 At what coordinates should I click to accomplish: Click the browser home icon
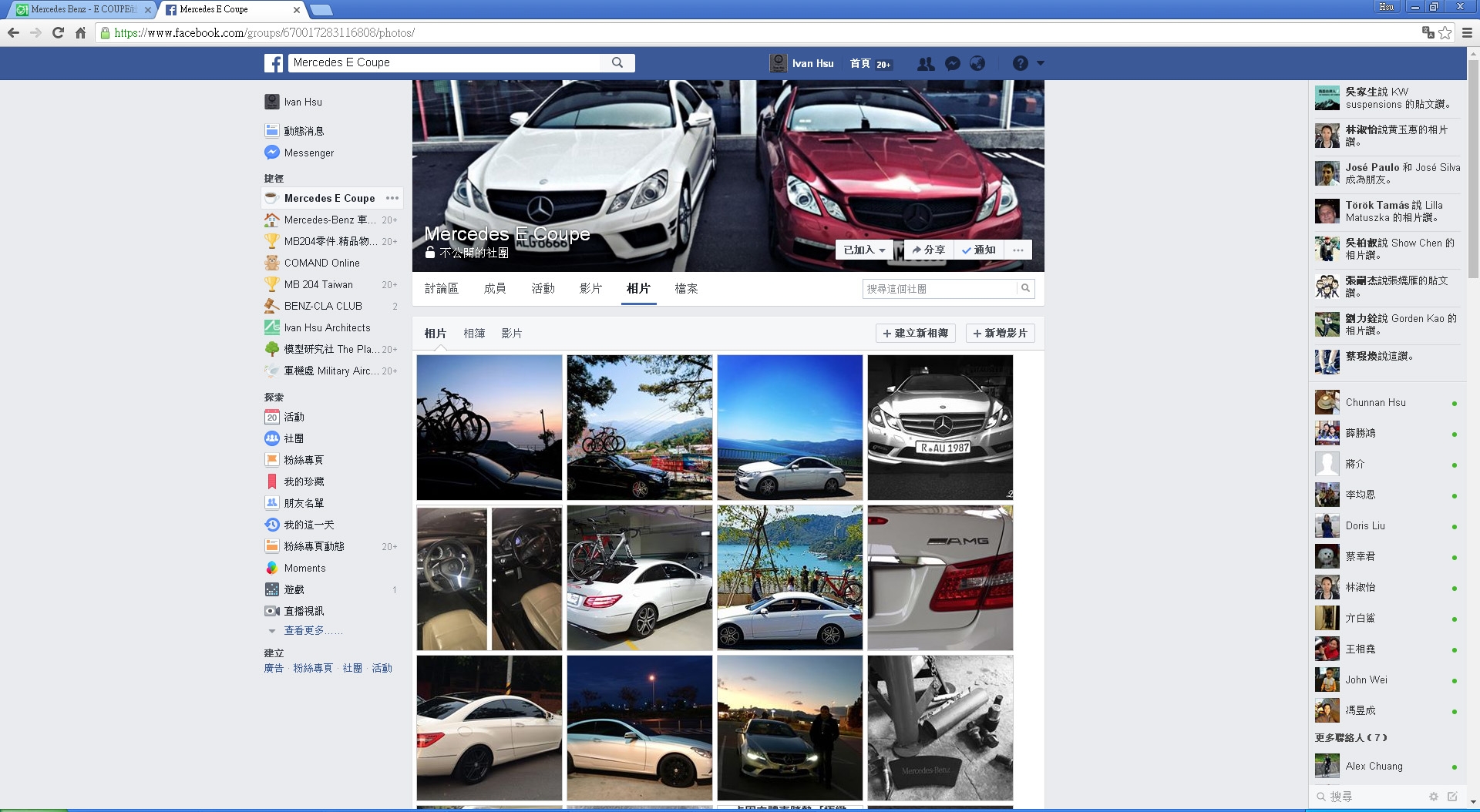pos(80,32)
